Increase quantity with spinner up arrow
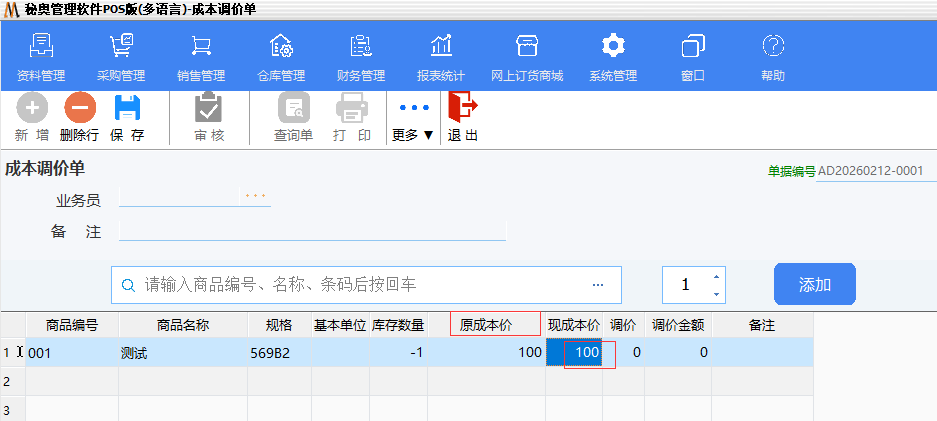937x421 pixels. tap(716, 277)
